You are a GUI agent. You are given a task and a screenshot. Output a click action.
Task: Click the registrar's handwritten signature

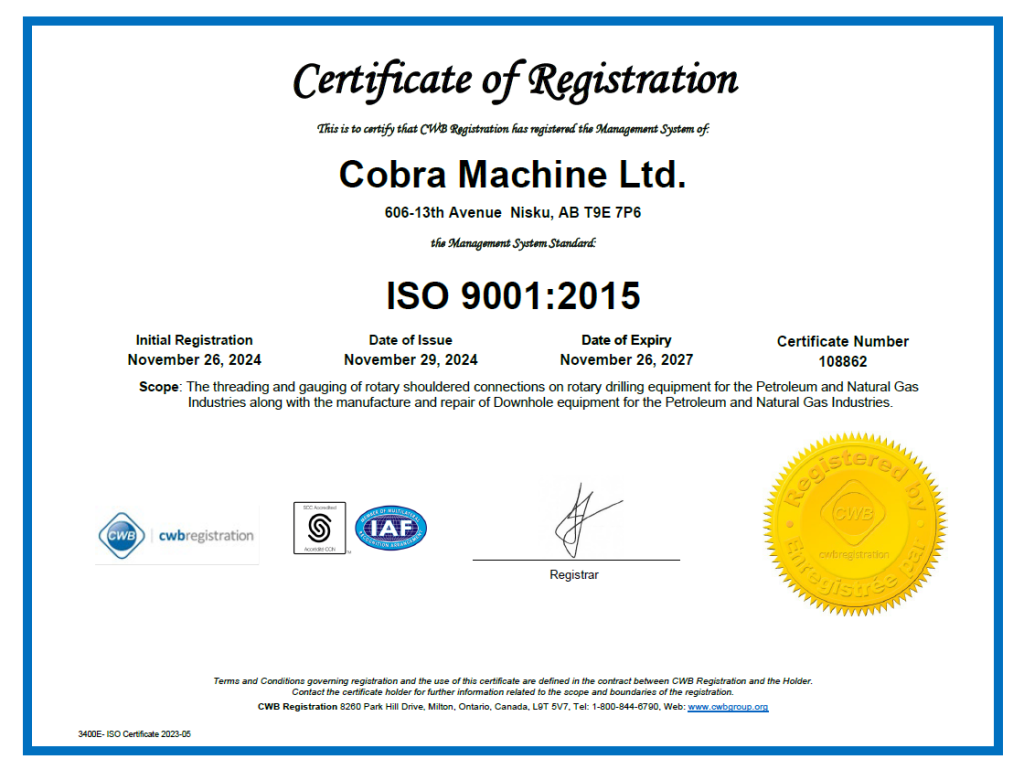(588, 521)
